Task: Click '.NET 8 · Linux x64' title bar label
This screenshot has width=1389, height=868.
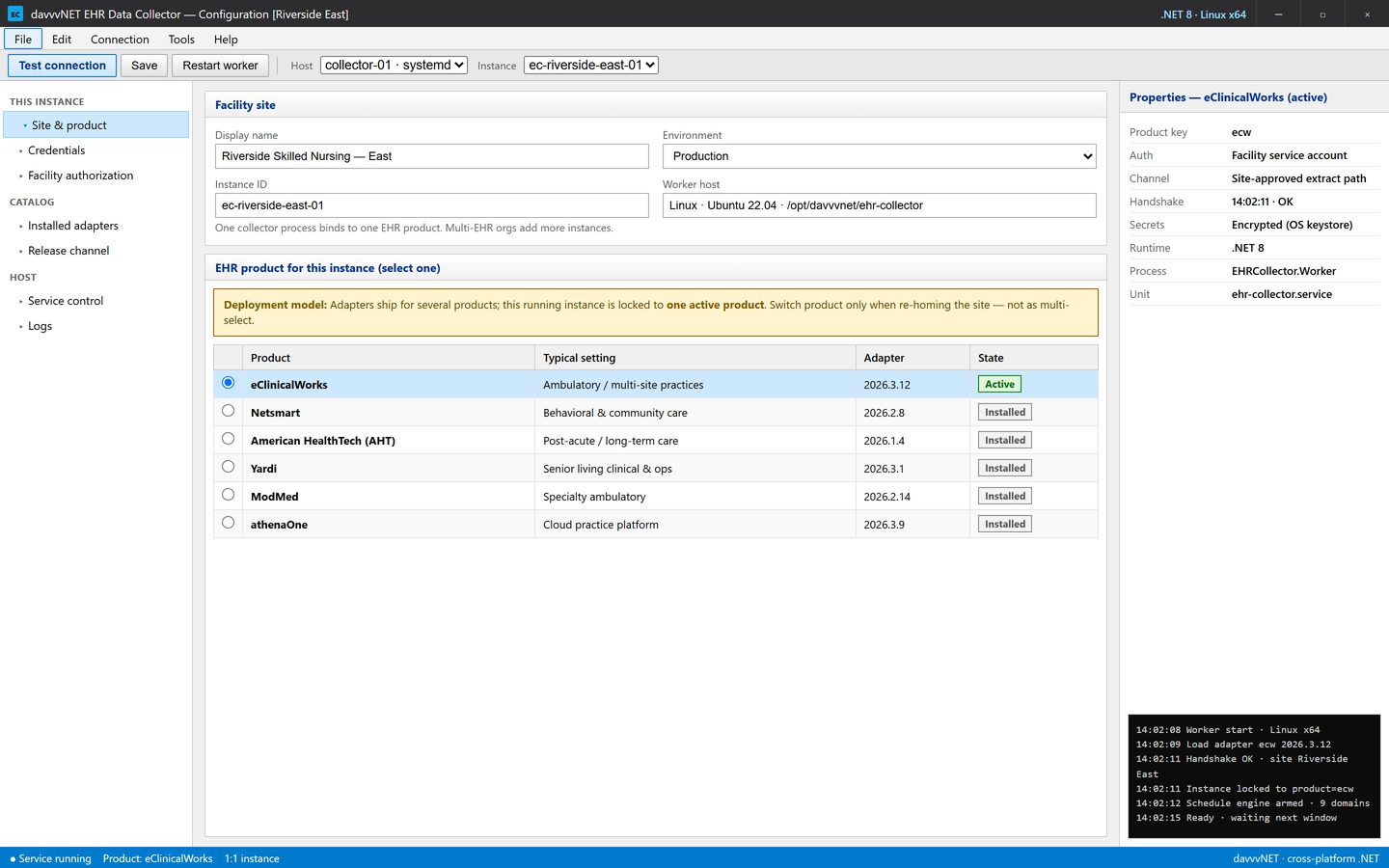Action: click(x=1204, y=14)
